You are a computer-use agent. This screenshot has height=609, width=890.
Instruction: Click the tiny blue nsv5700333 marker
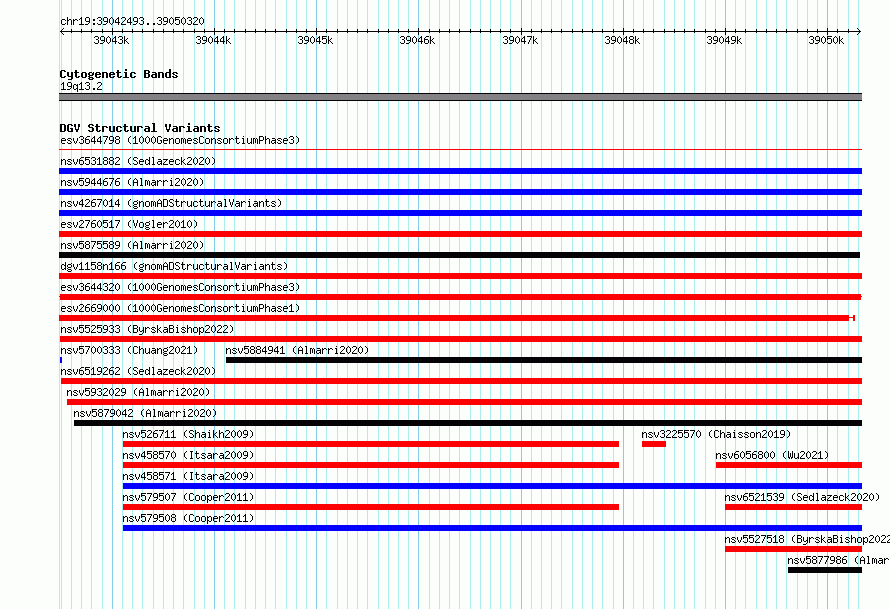(x=61, y=360)
